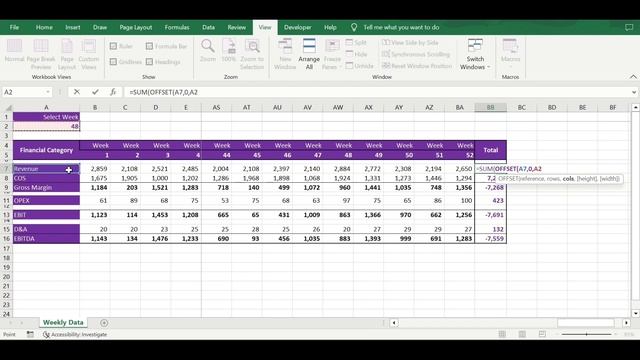Click Zoom to Selection icon

click(x=252, y=46)
